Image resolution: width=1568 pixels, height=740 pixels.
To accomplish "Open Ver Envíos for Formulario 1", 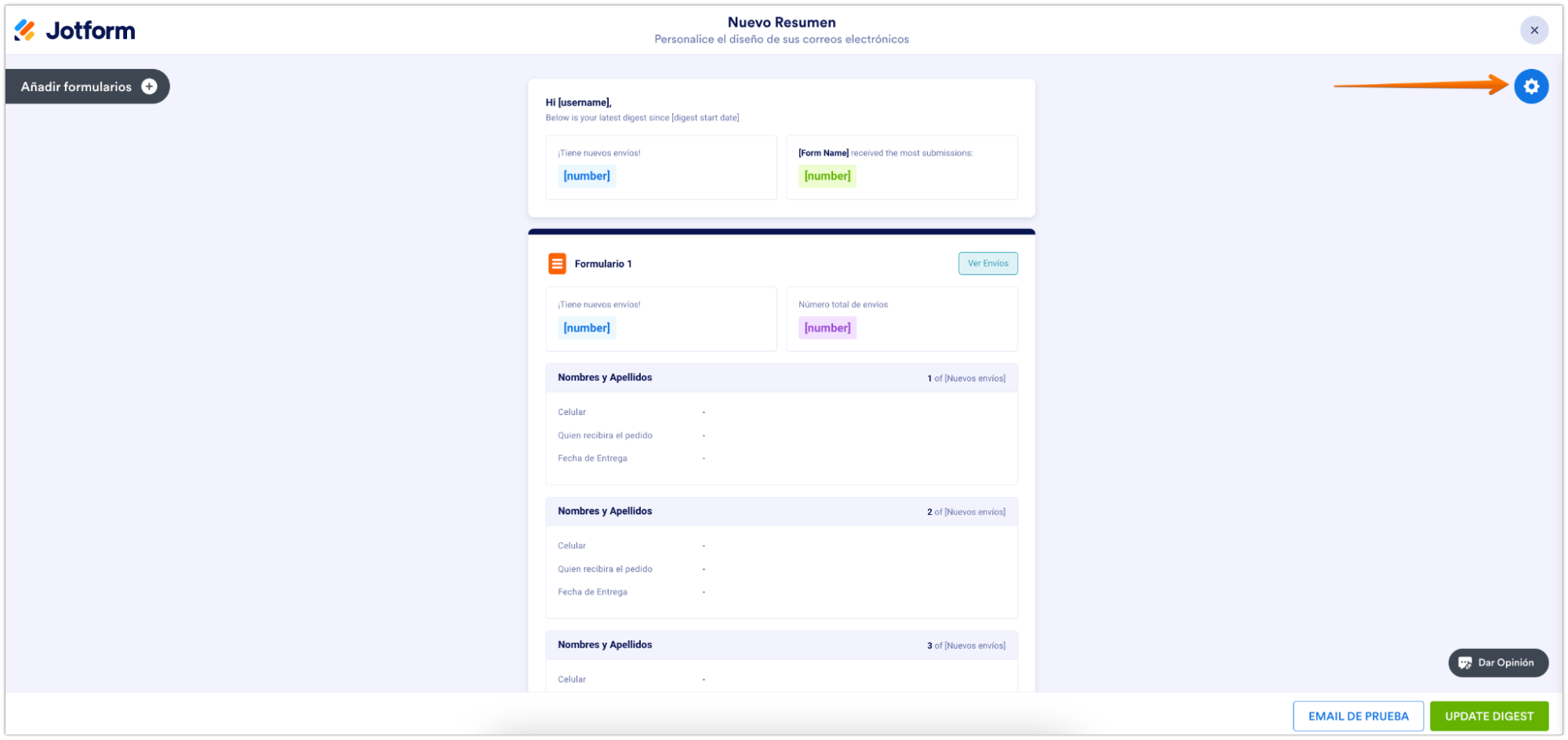I will [988, 264].
